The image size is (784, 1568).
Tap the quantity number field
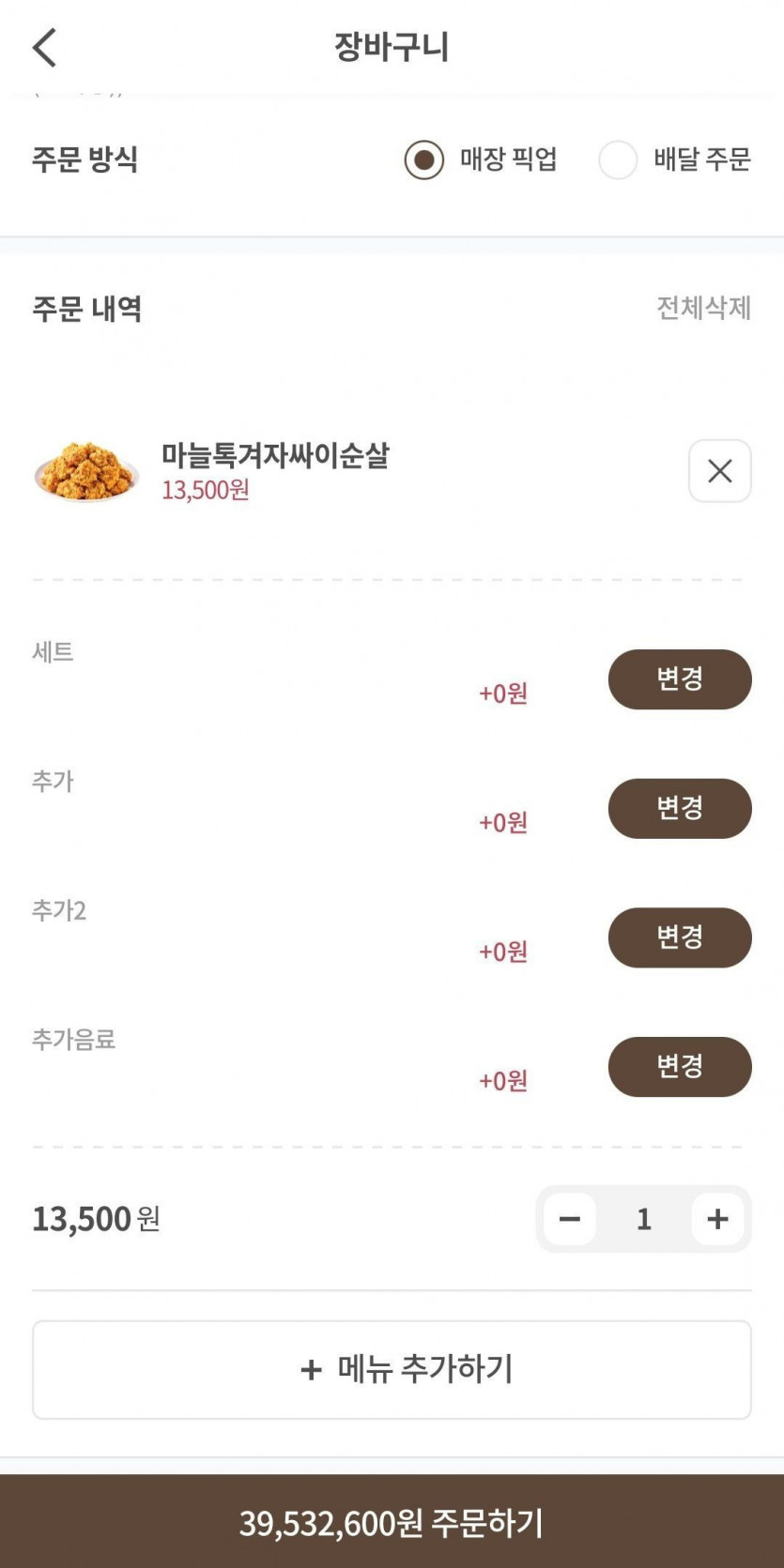(643, 1219)
